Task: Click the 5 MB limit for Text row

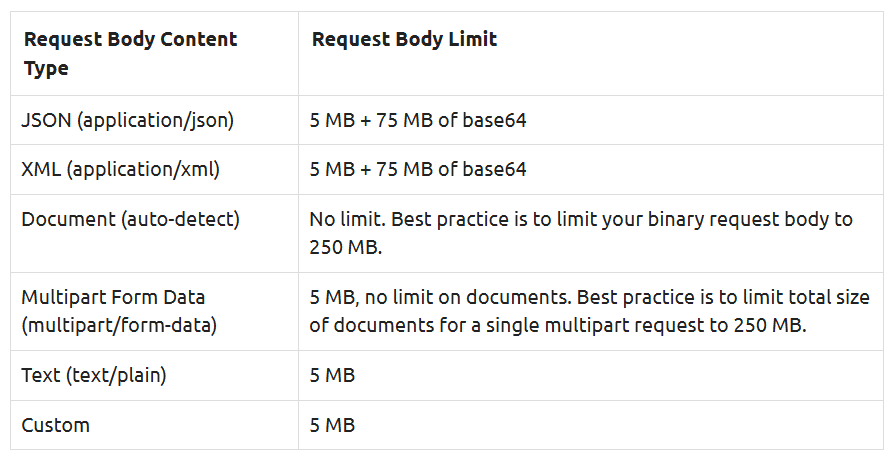Action: [332, 376]
